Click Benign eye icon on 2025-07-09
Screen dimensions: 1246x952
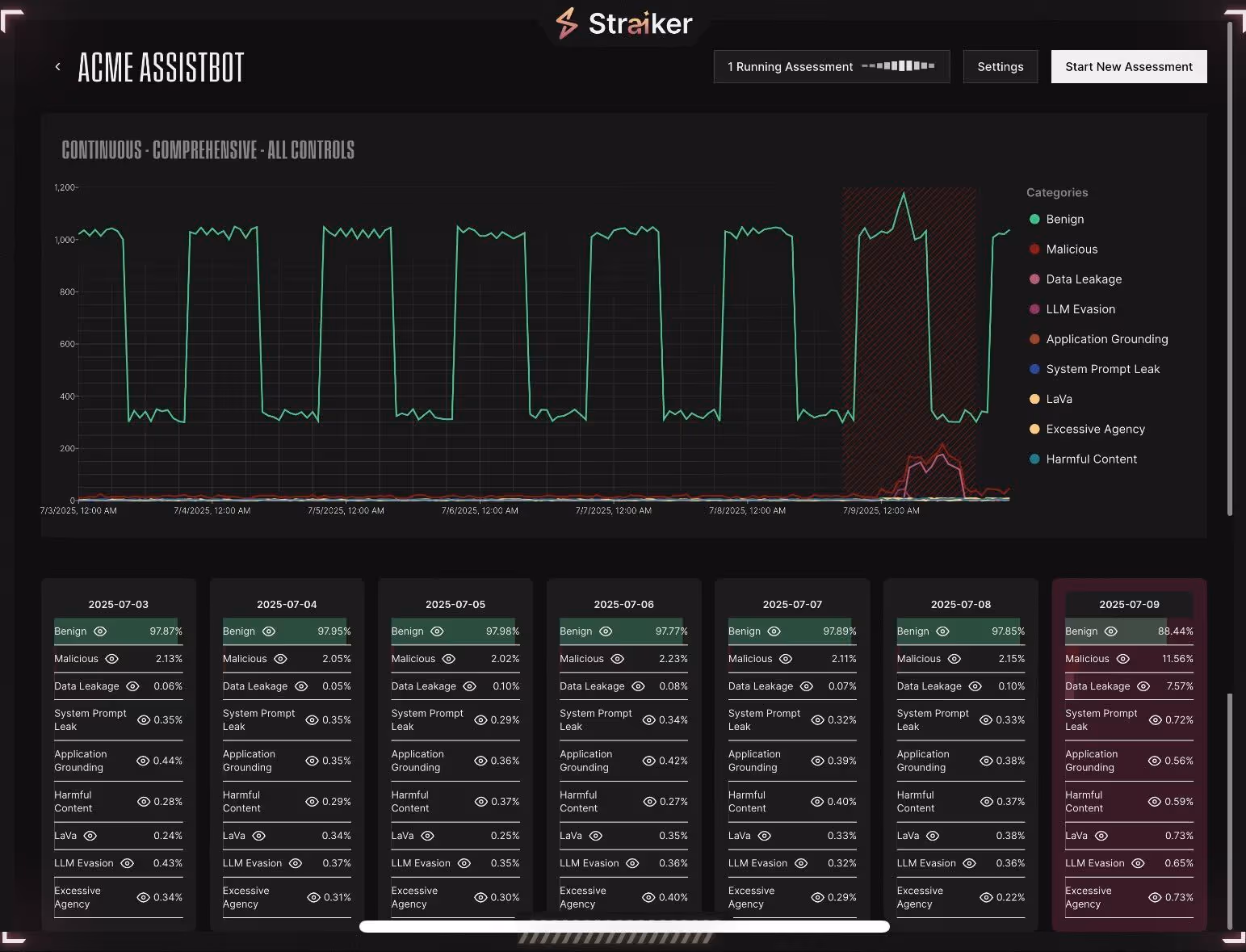click(x=1111, y=631)
